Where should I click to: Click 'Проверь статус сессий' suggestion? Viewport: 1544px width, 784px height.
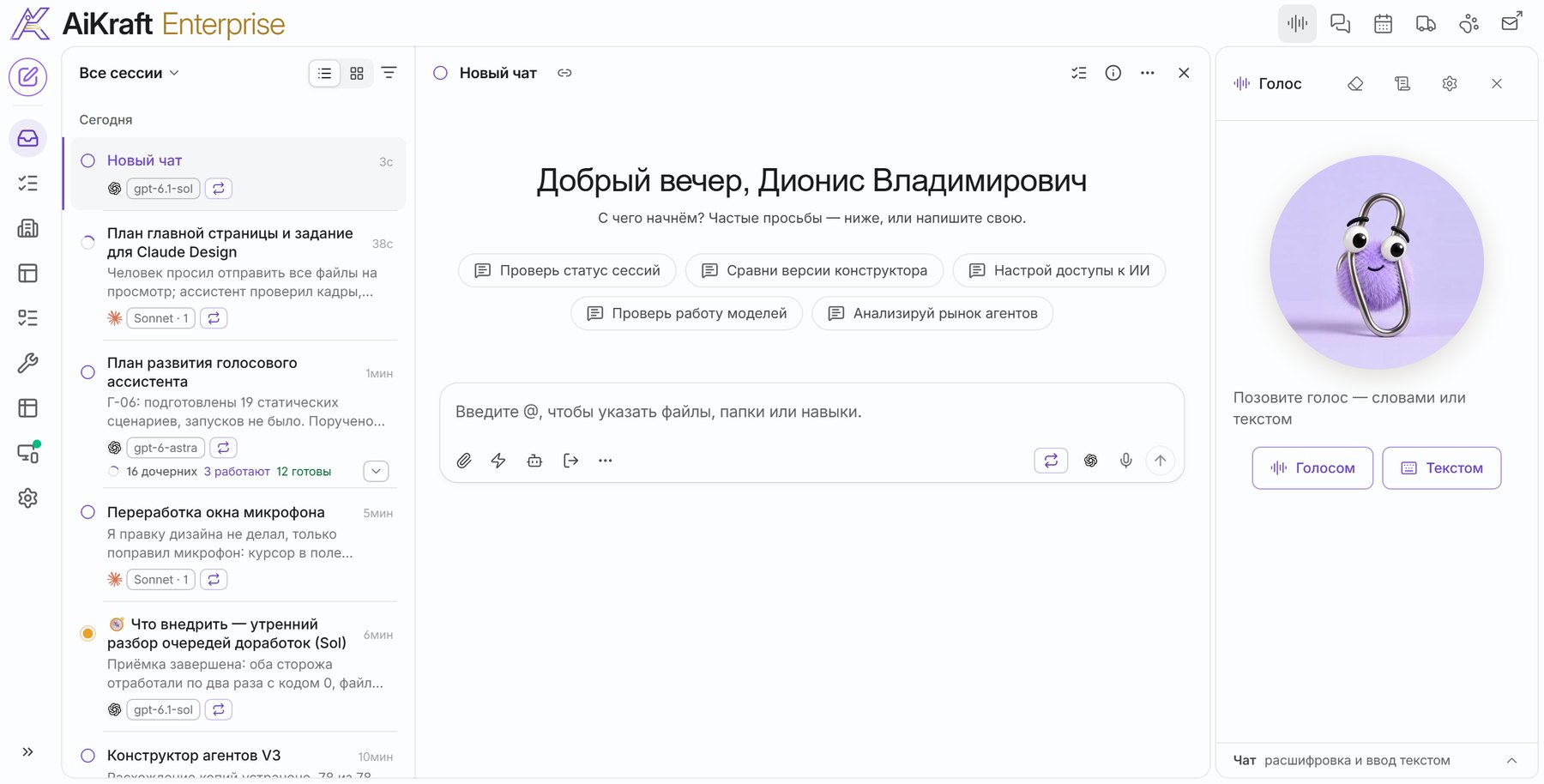pos(567,270)
